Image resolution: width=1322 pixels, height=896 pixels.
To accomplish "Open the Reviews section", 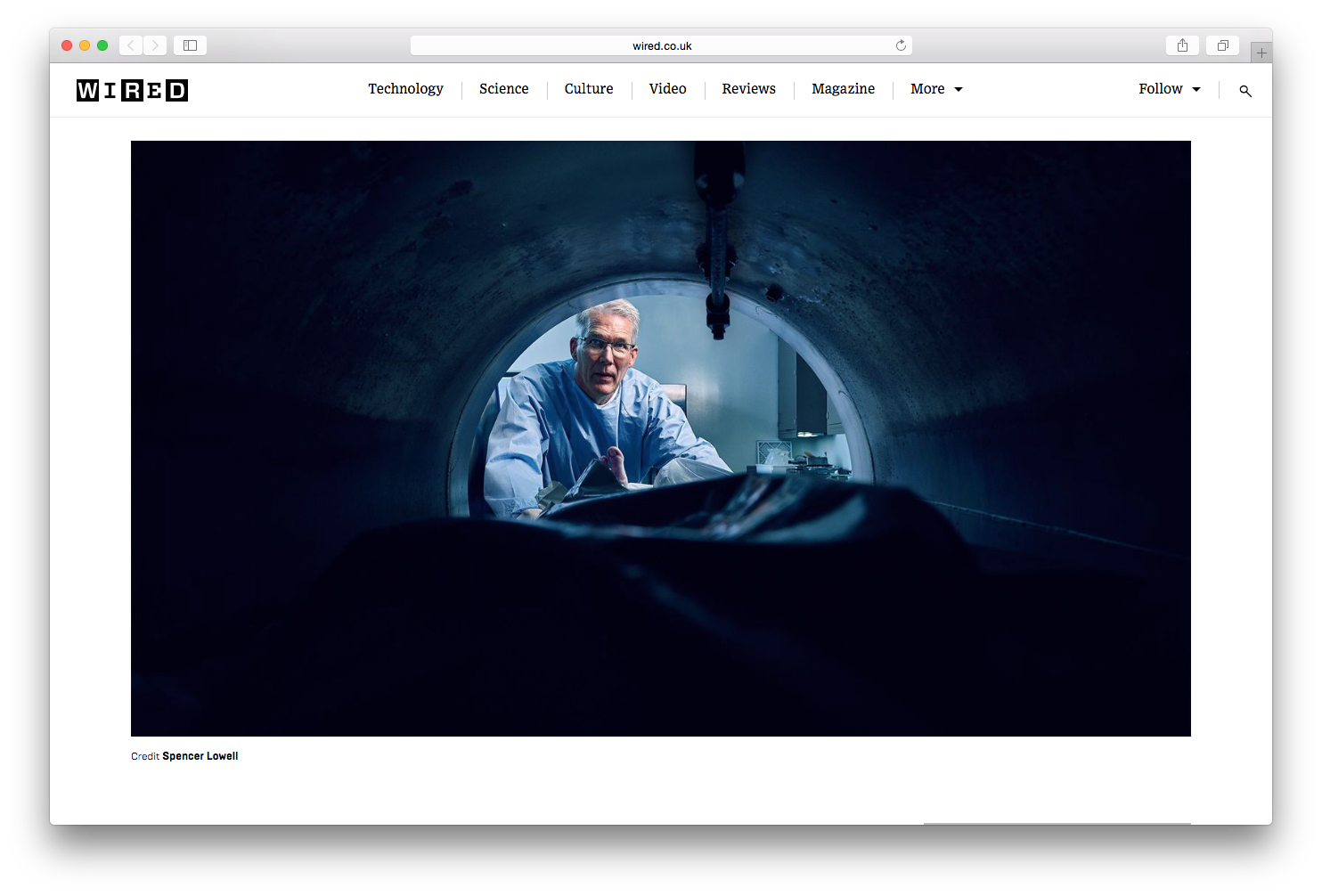I will 749,89.
